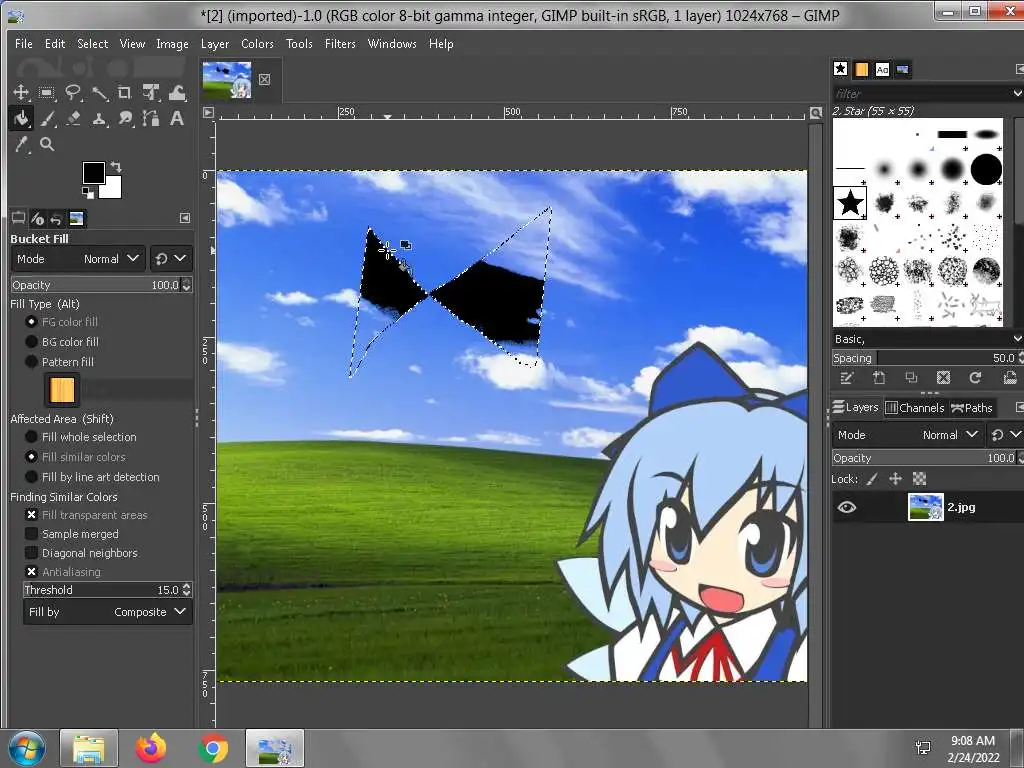
Task: Switch to the Paths tab
Action: pyautogui.click(x=972, y=408)
